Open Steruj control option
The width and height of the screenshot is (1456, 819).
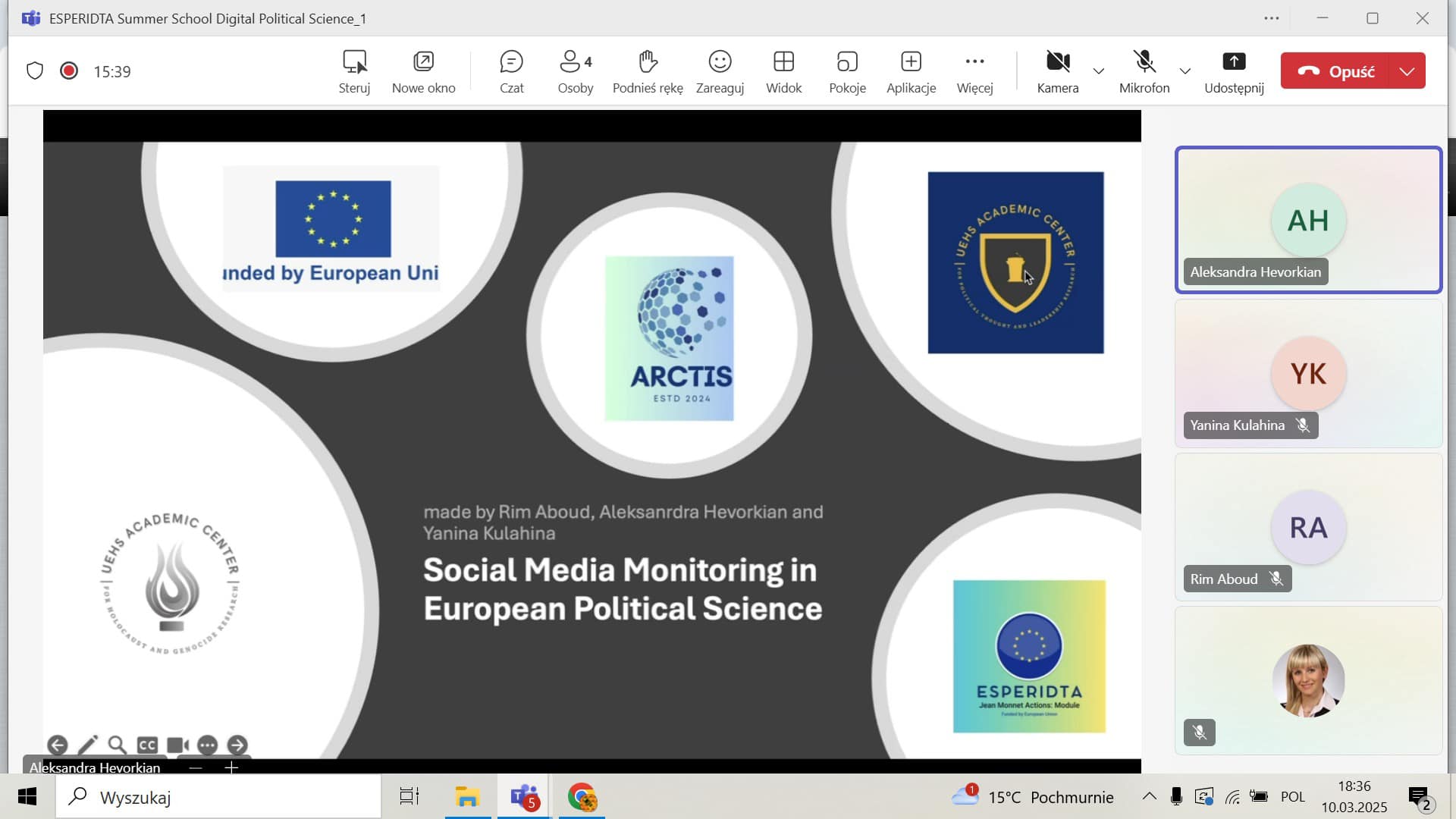tap(354, 72)
